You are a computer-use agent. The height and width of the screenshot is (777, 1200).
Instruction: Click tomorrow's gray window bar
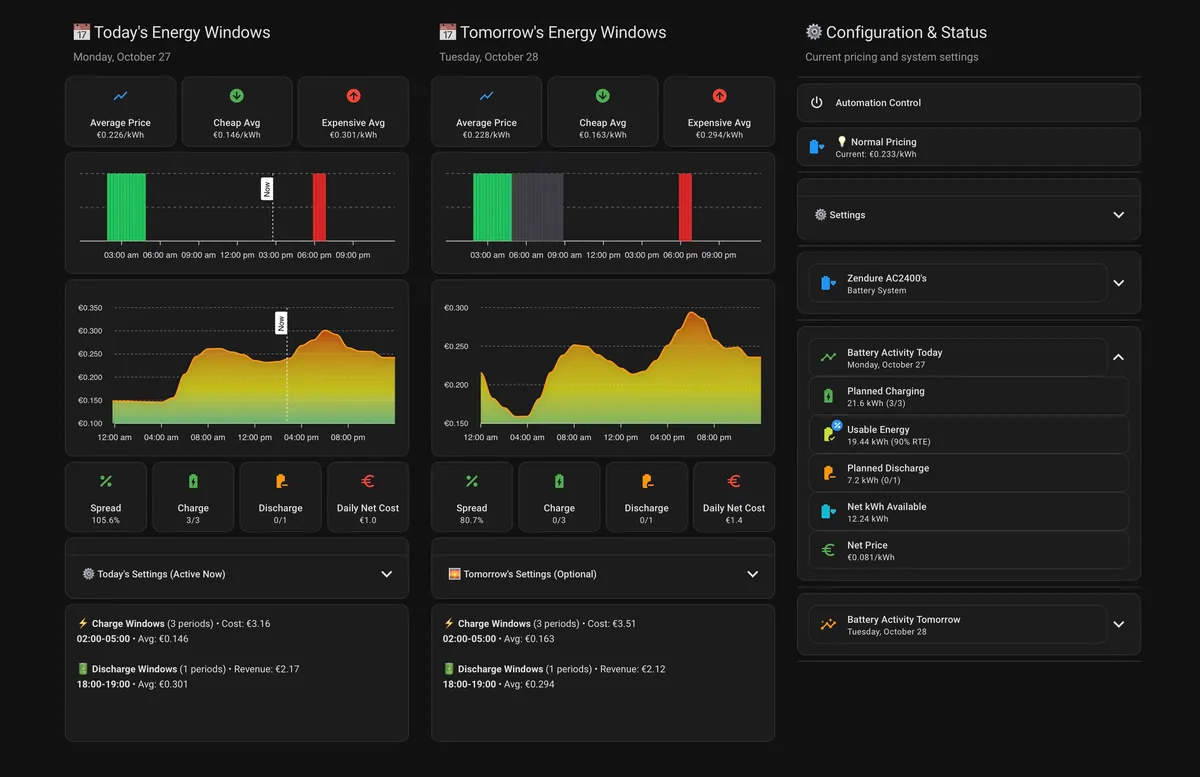click(x=538, y=207)
